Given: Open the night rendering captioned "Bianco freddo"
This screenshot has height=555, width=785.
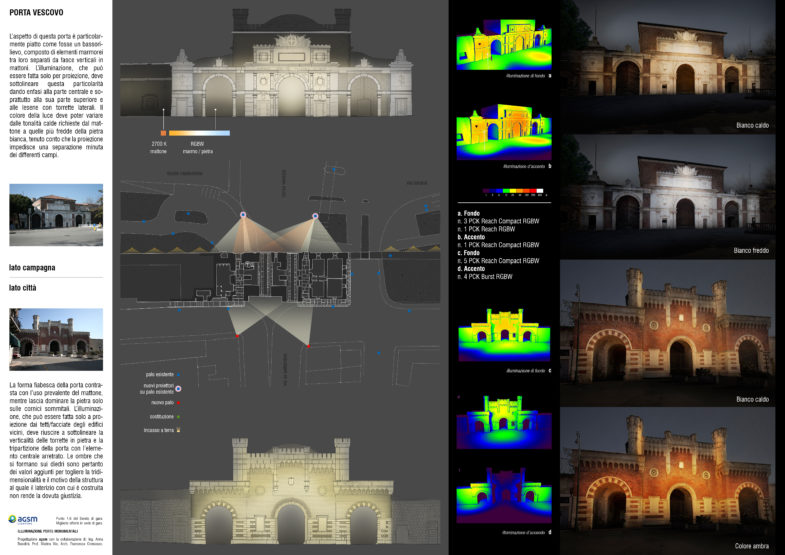Looking at the screenshot, I should pyautogui.click(x=668, y=196).
